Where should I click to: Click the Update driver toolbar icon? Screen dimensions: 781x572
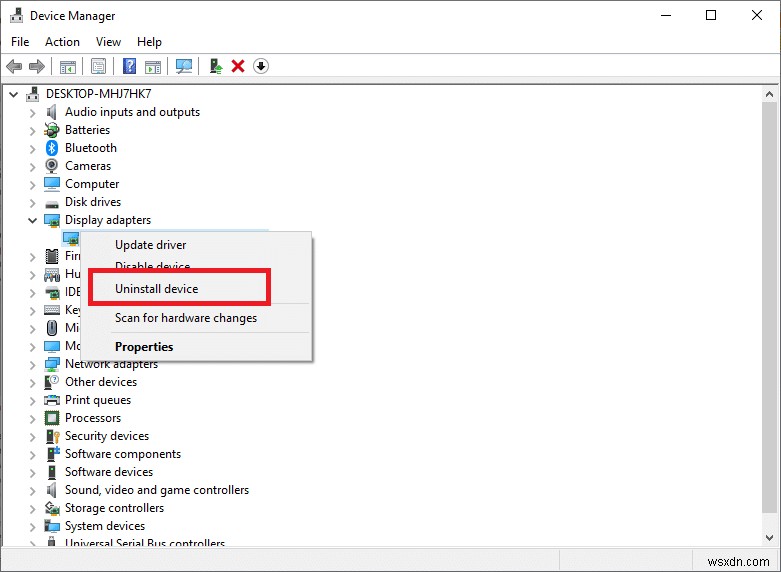[216, 66]
